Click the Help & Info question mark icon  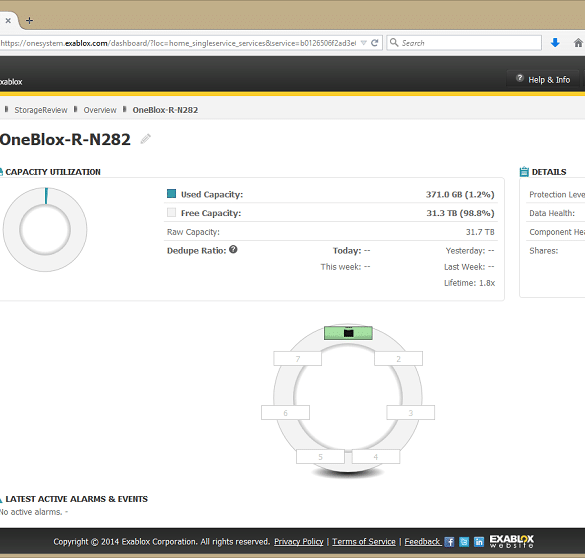click(x=519, y=78)
